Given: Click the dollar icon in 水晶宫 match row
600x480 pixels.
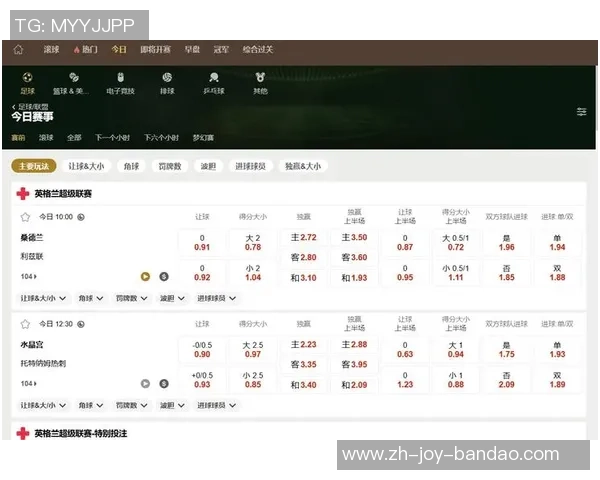Looking at the screenshot, I should coord(164,384).
